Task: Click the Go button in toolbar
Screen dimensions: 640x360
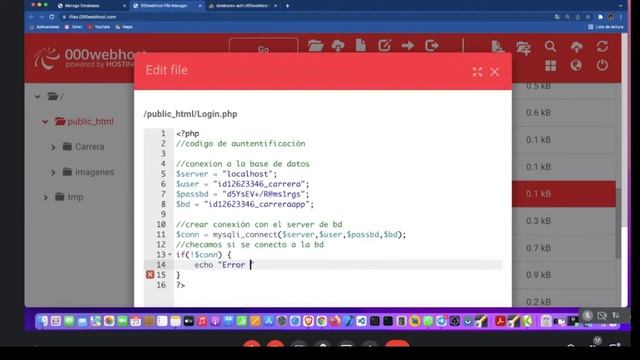Action: pos(263,46)
